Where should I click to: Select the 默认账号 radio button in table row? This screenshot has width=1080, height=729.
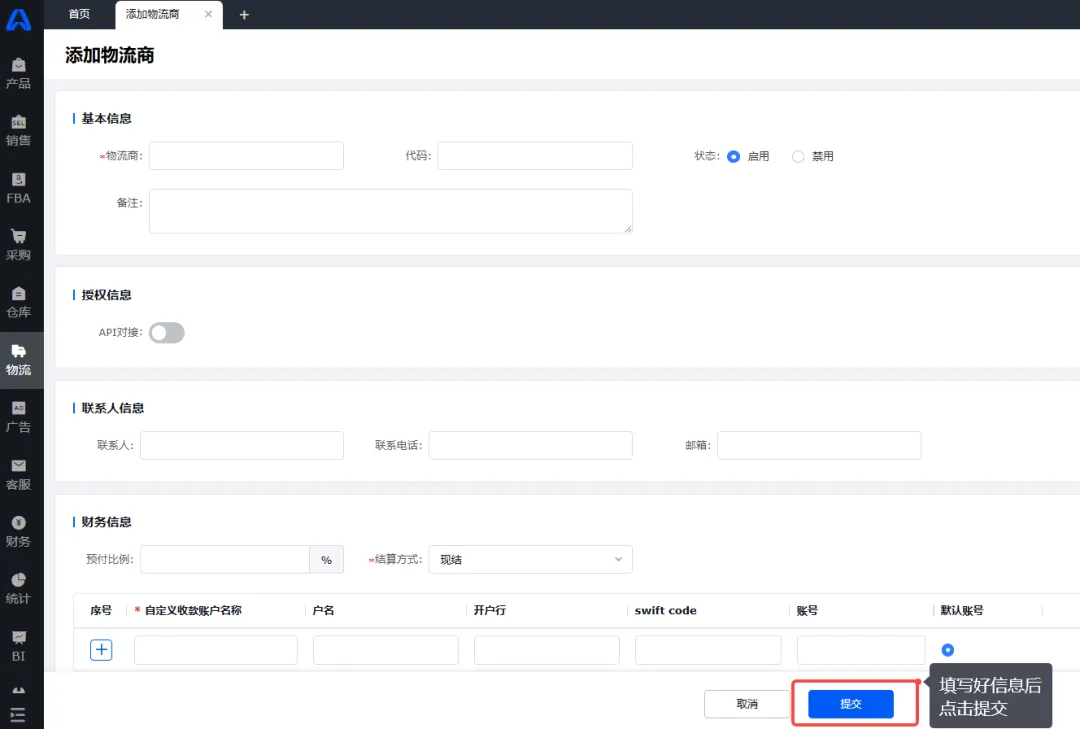(948, 650)
